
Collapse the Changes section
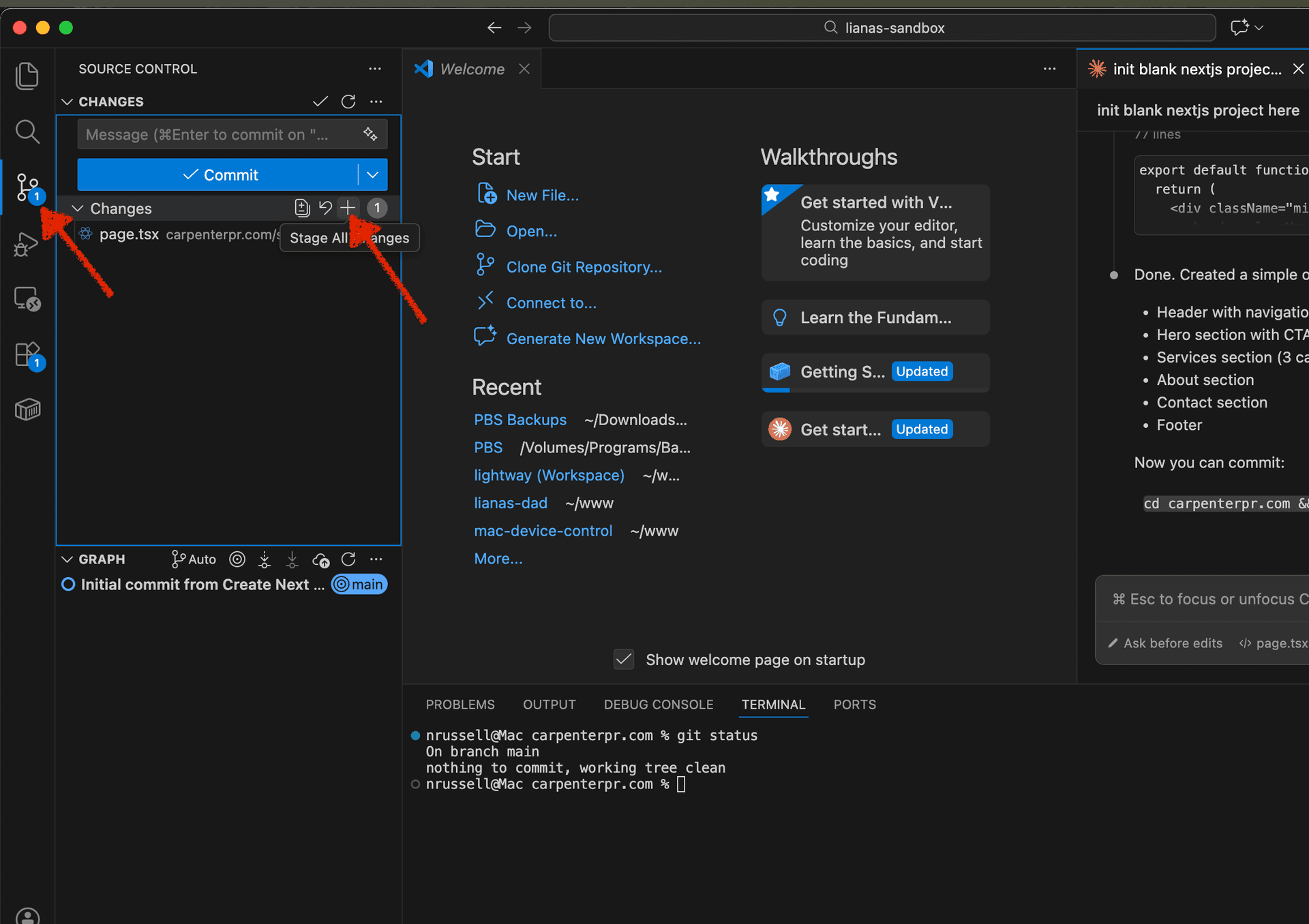(77, 208)
